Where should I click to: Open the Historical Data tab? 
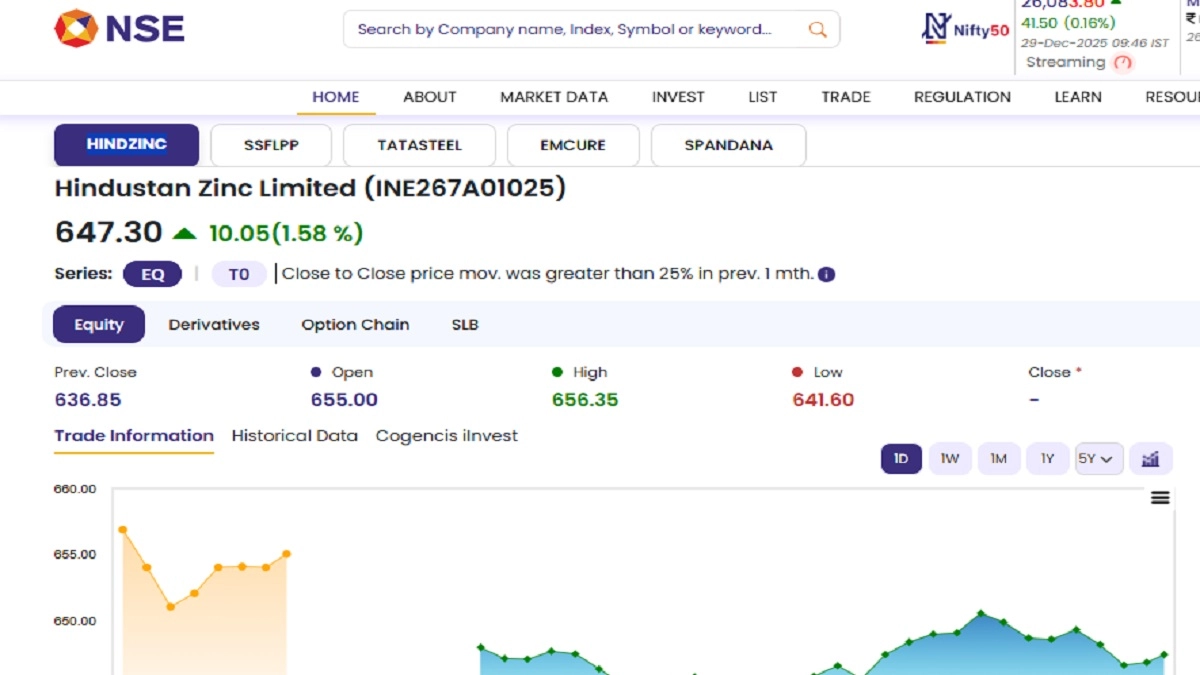coord(294,436)
